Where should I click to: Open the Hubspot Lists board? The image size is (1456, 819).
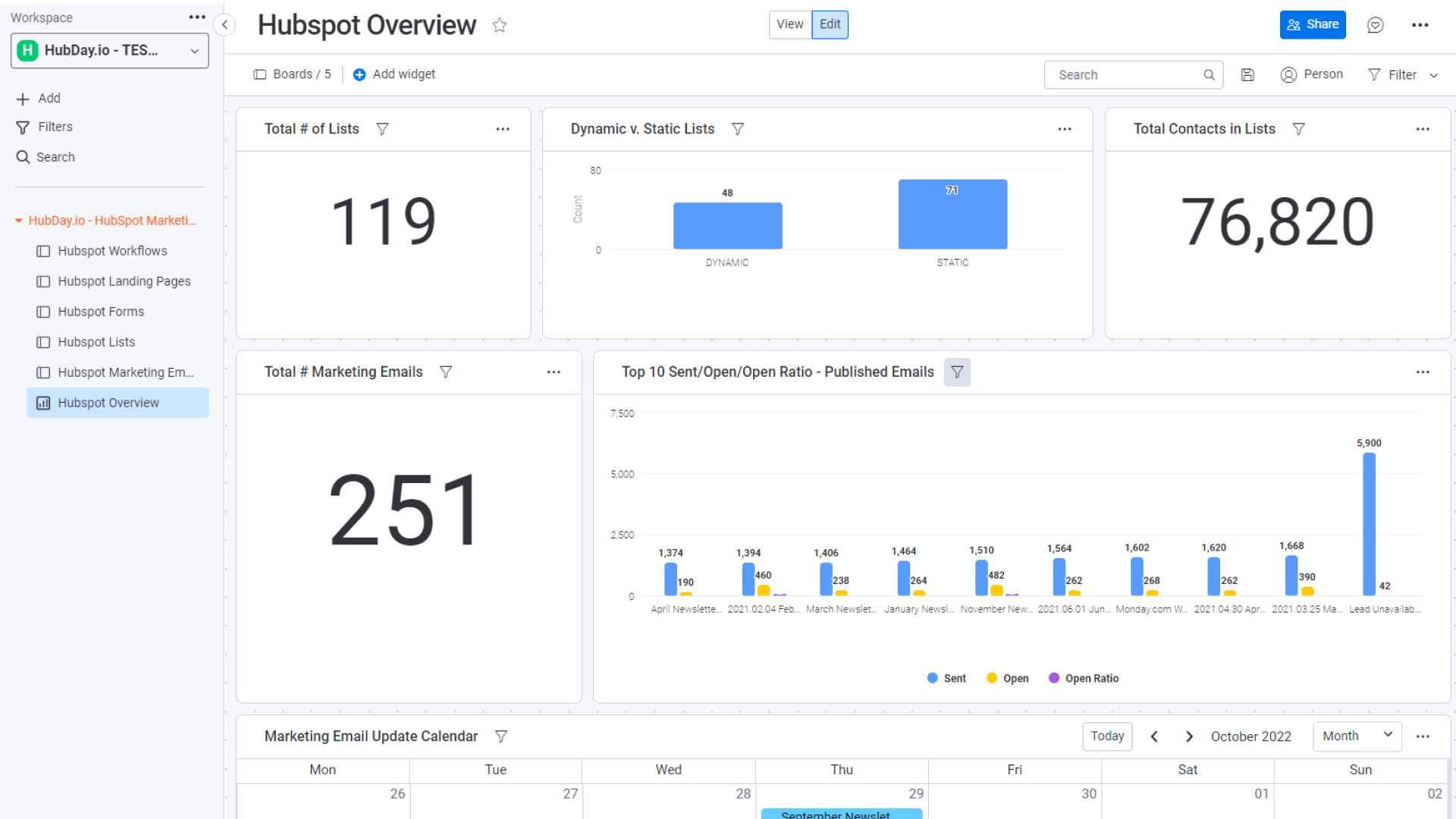coord(118,342)
